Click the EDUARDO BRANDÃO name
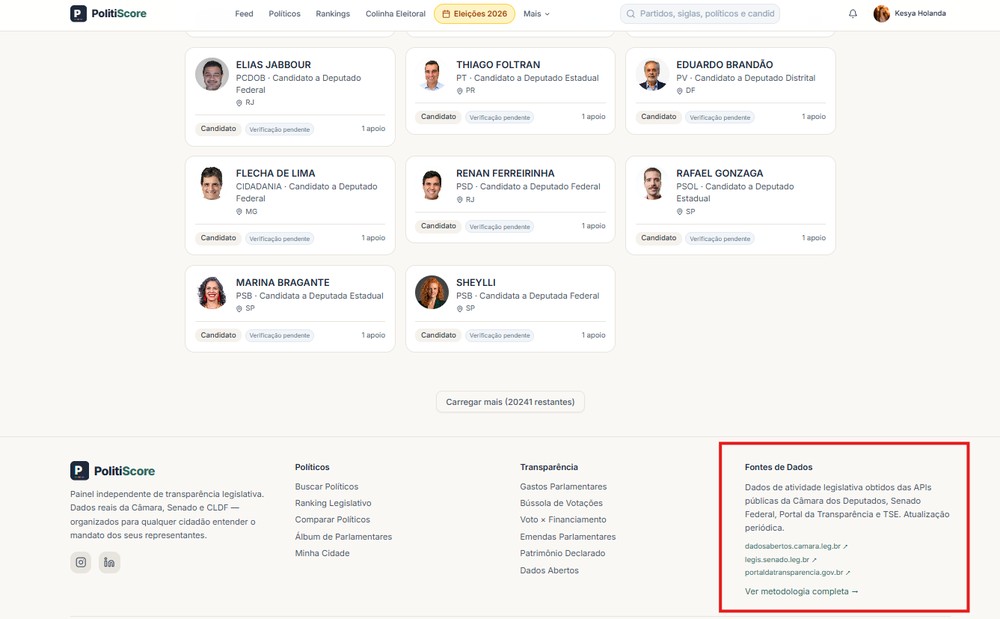1000x619 pixels. pos(724,64)
